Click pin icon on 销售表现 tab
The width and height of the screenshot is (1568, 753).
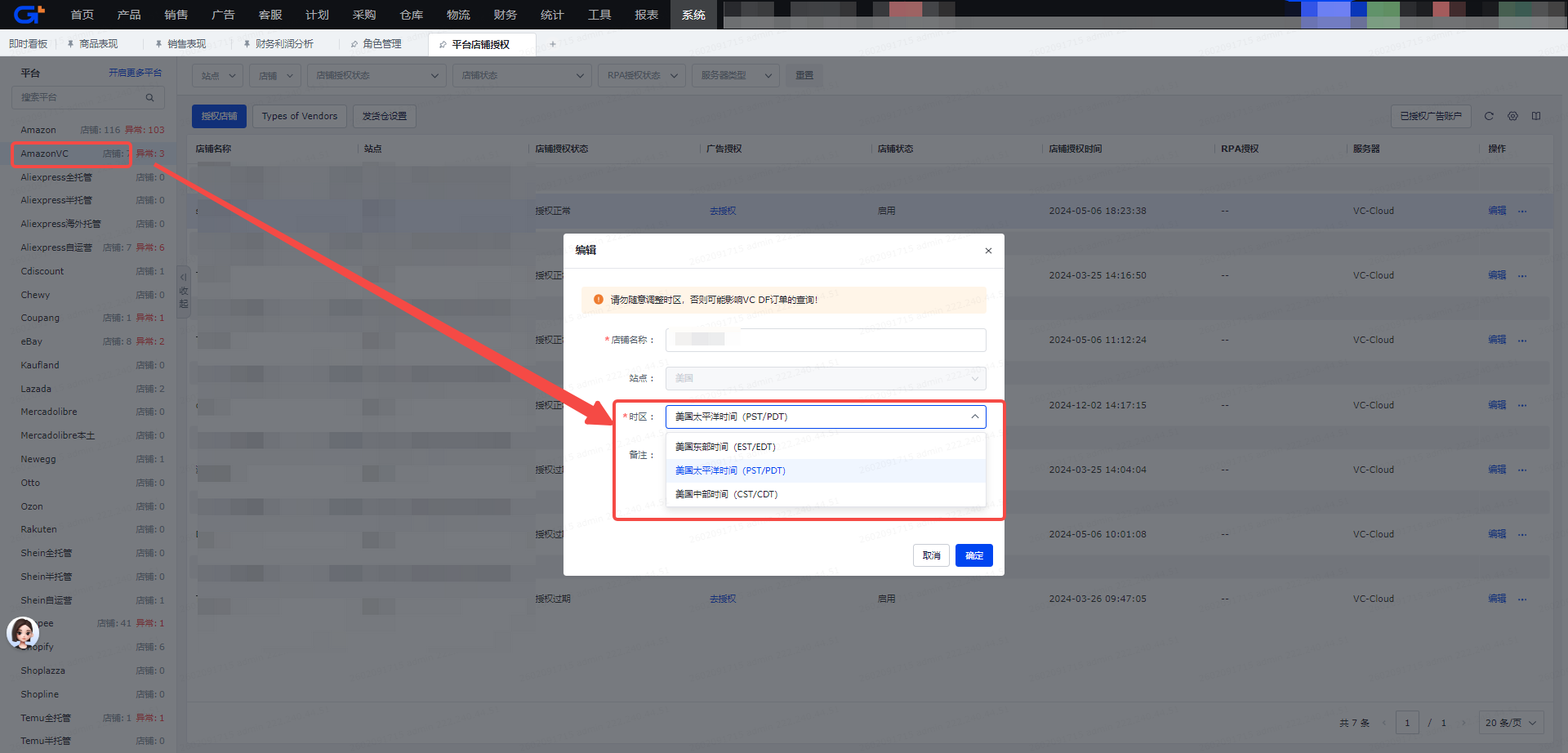158,44
